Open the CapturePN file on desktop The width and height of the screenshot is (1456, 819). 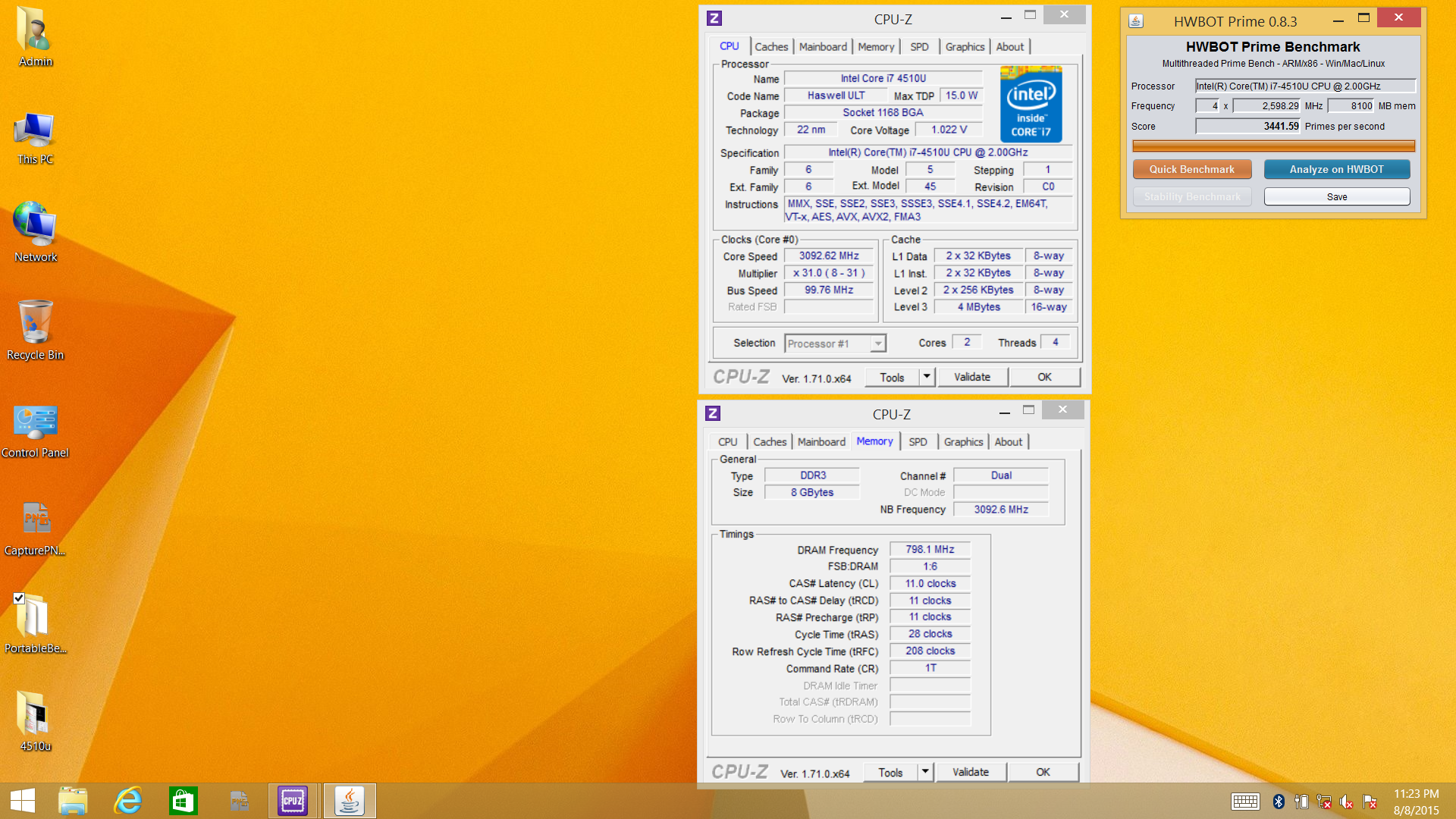pos(35,529)
